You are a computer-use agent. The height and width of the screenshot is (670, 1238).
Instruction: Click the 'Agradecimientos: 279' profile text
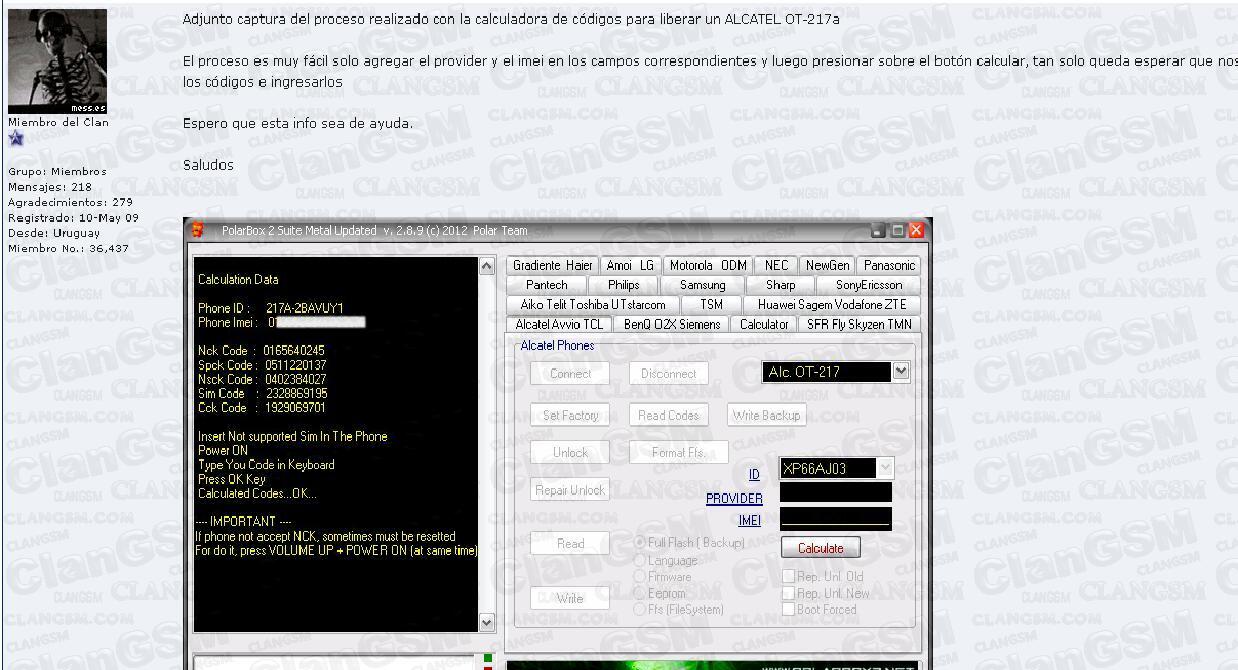click(70, 202)
